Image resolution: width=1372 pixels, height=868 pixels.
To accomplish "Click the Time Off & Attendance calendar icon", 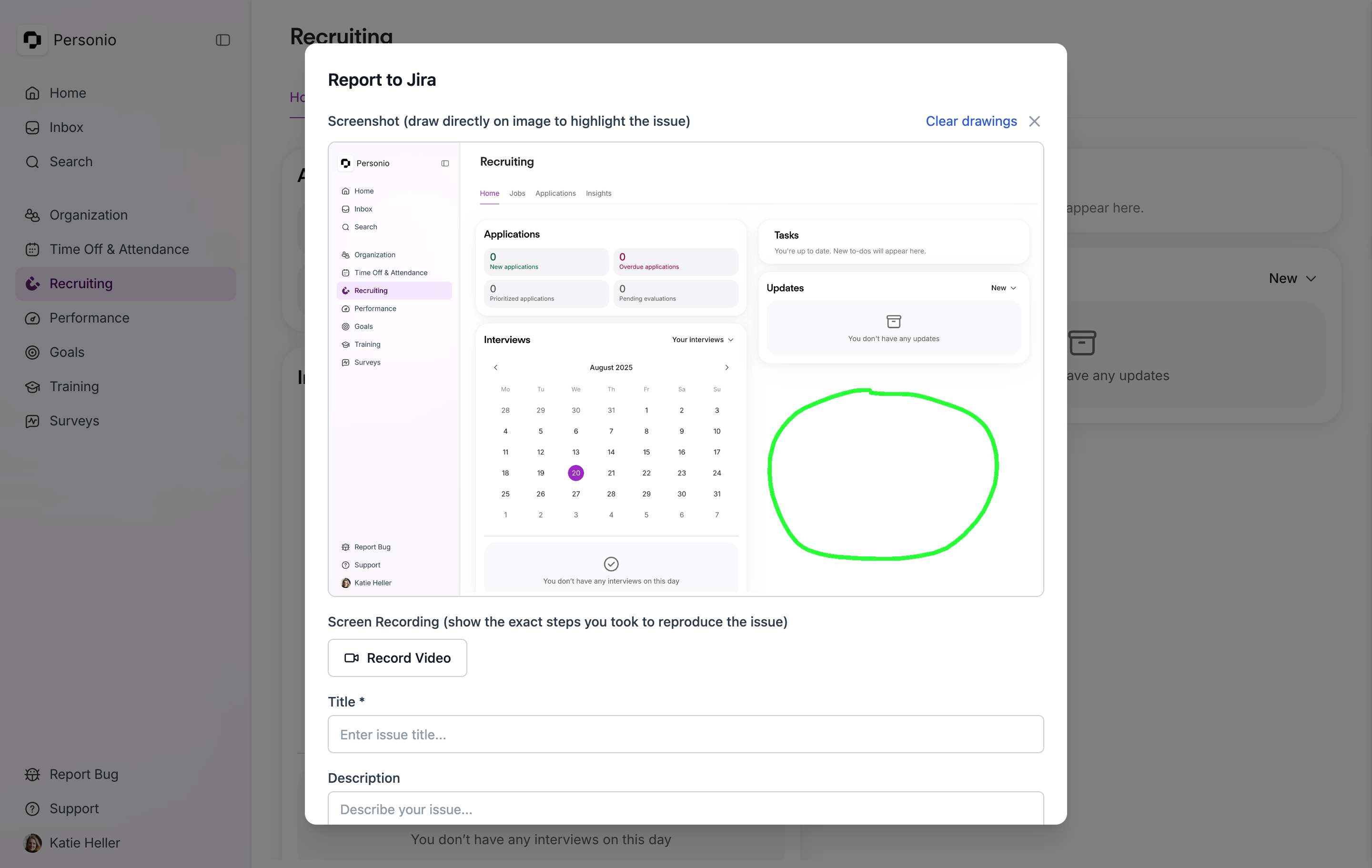I will [x=32, y=249].
